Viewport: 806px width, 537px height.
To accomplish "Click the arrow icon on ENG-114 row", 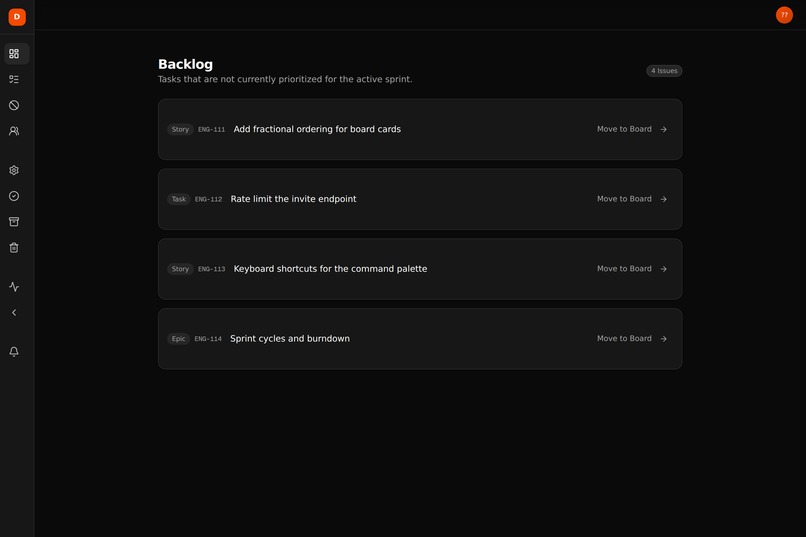I will tap(664, 339).
